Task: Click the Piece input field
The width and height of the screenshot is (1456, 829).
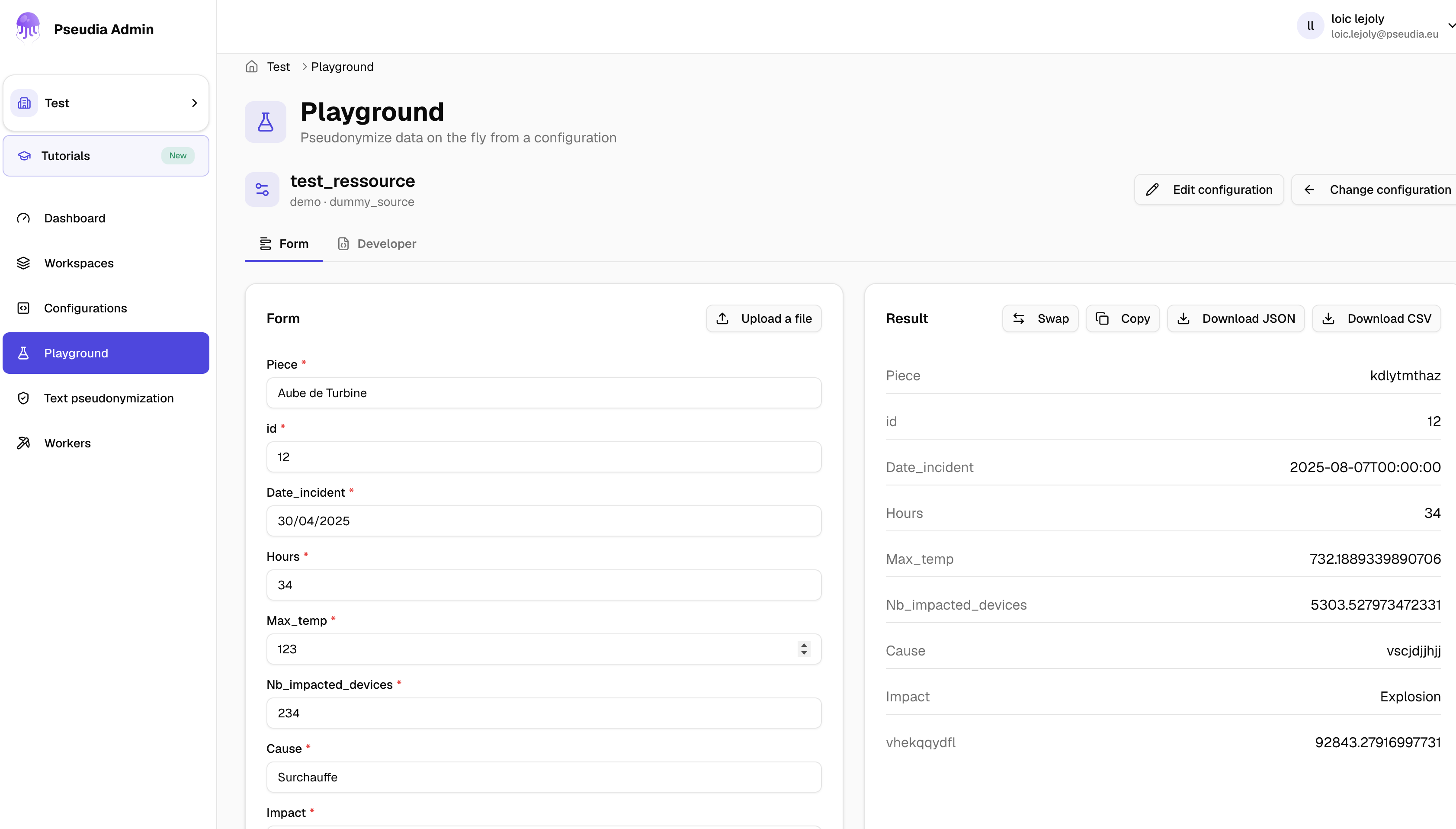Action: 544,393
